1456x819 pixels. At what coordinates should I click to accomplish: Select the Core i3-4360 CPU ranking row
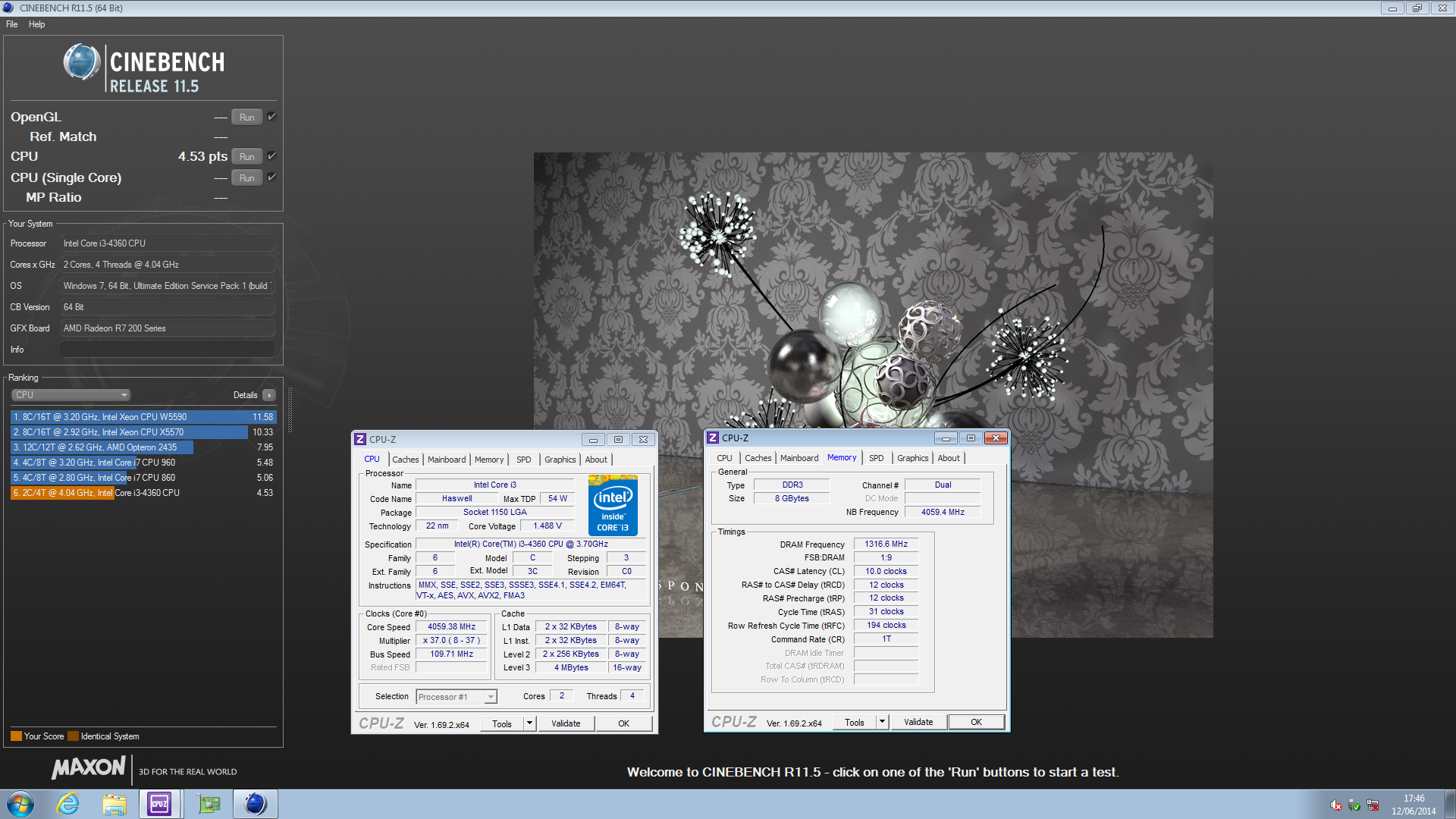[143, 493]
